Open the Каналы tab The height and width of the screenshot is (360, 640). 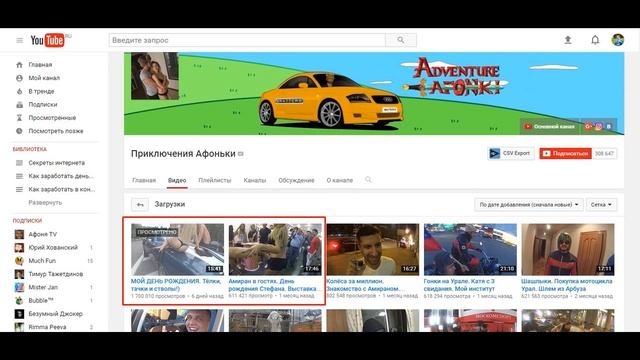[255, 180]
